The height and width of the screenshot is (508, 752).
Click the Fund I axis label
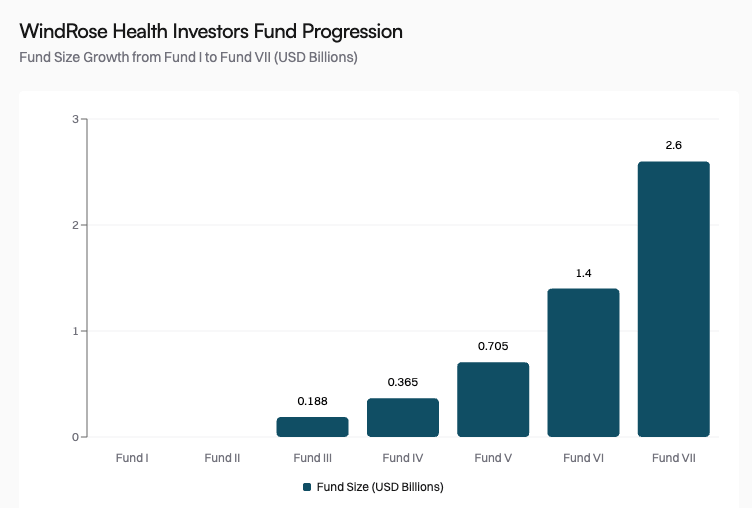[133, 458]
